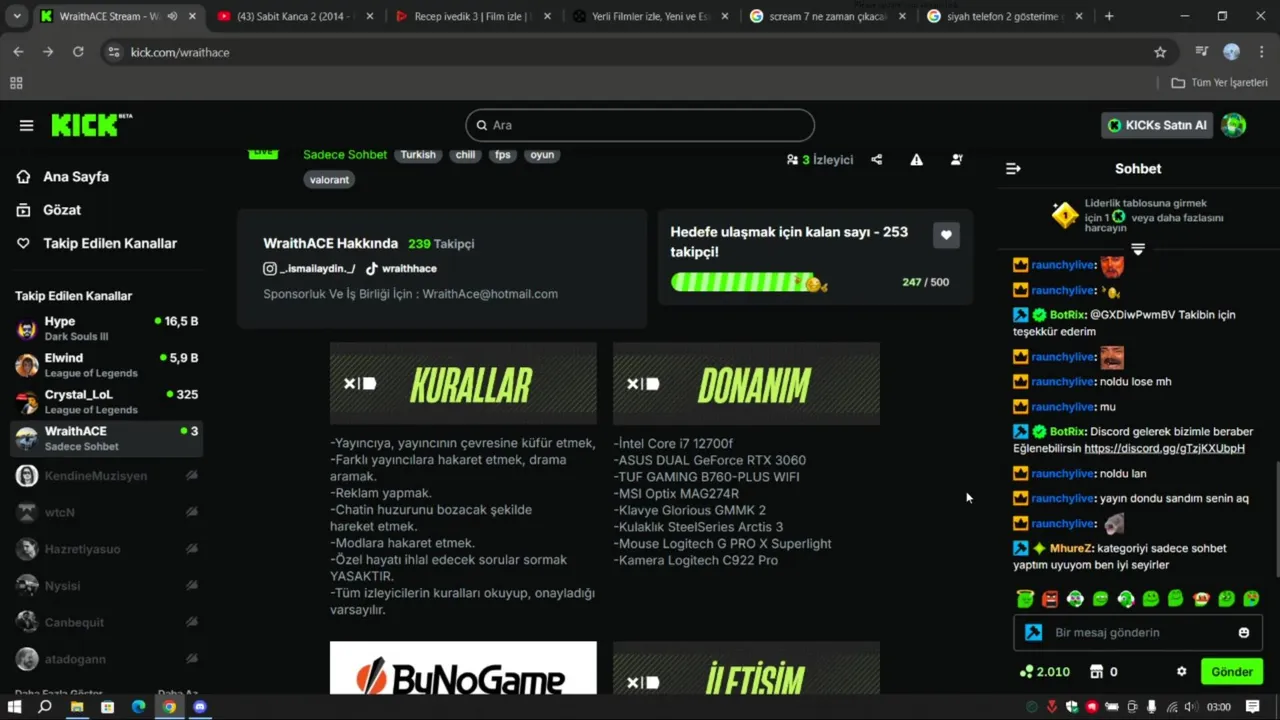Image resolution: width=1280 pixels, height=720 pixels.
Task: Click the follow user icon beside report
Action: (957, 159)
